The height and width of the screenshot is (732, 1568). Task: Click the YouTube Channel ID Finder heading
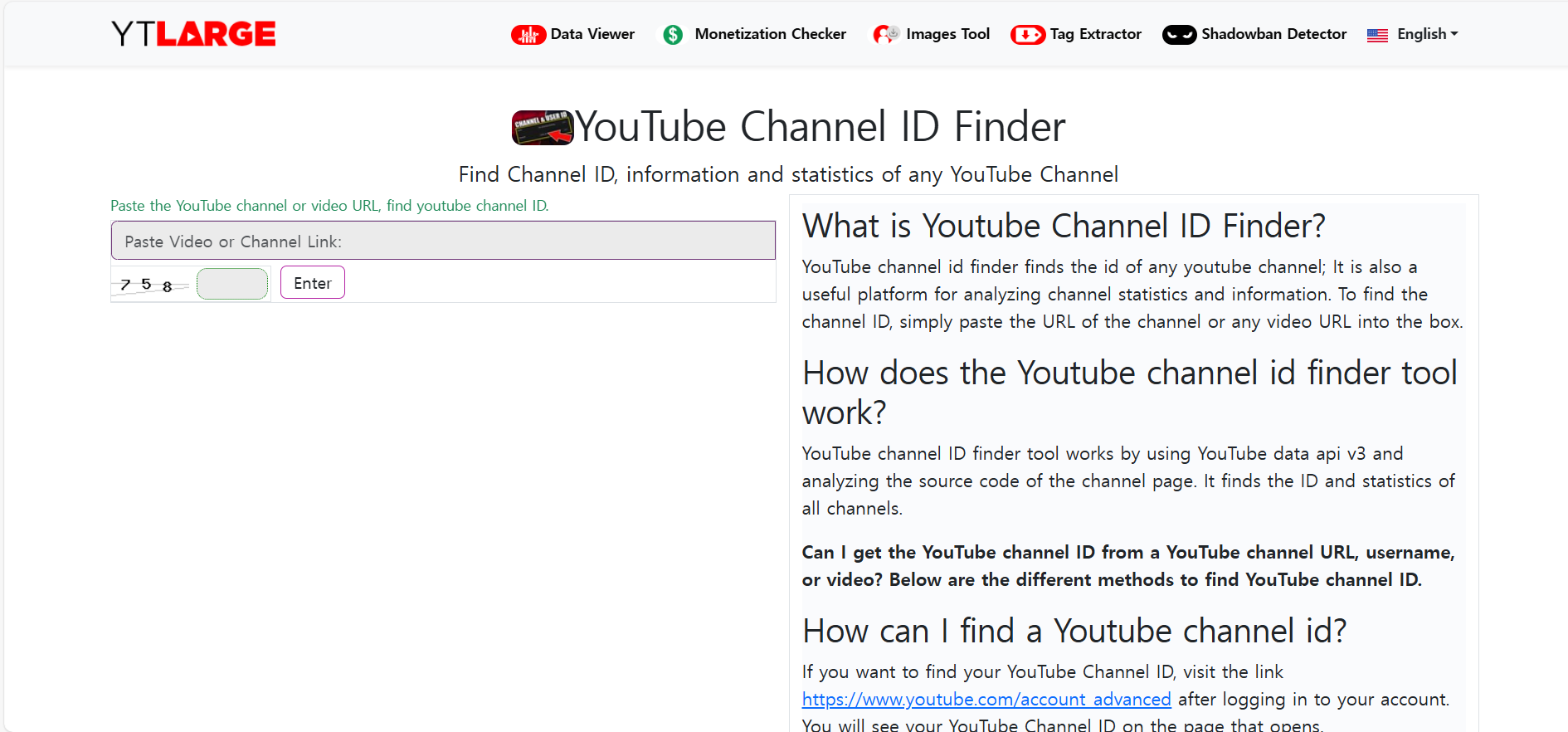(x=820, y=127)
